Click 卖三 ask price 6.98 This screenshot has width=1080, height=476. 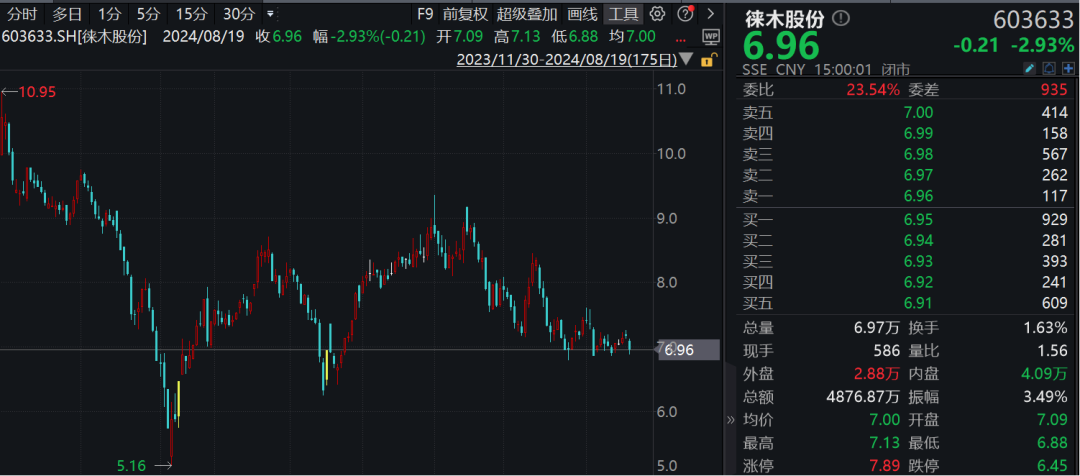[920, 154]
